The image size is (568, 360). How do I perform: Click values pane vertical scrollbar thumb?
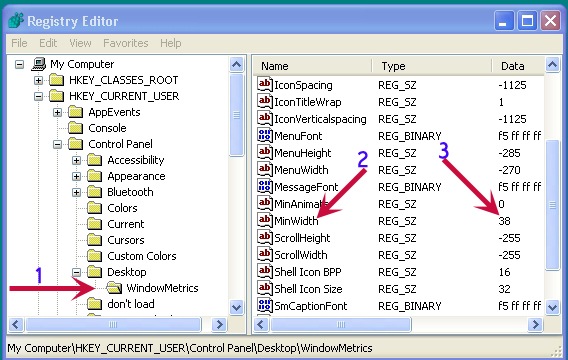[x=552, y=205]
